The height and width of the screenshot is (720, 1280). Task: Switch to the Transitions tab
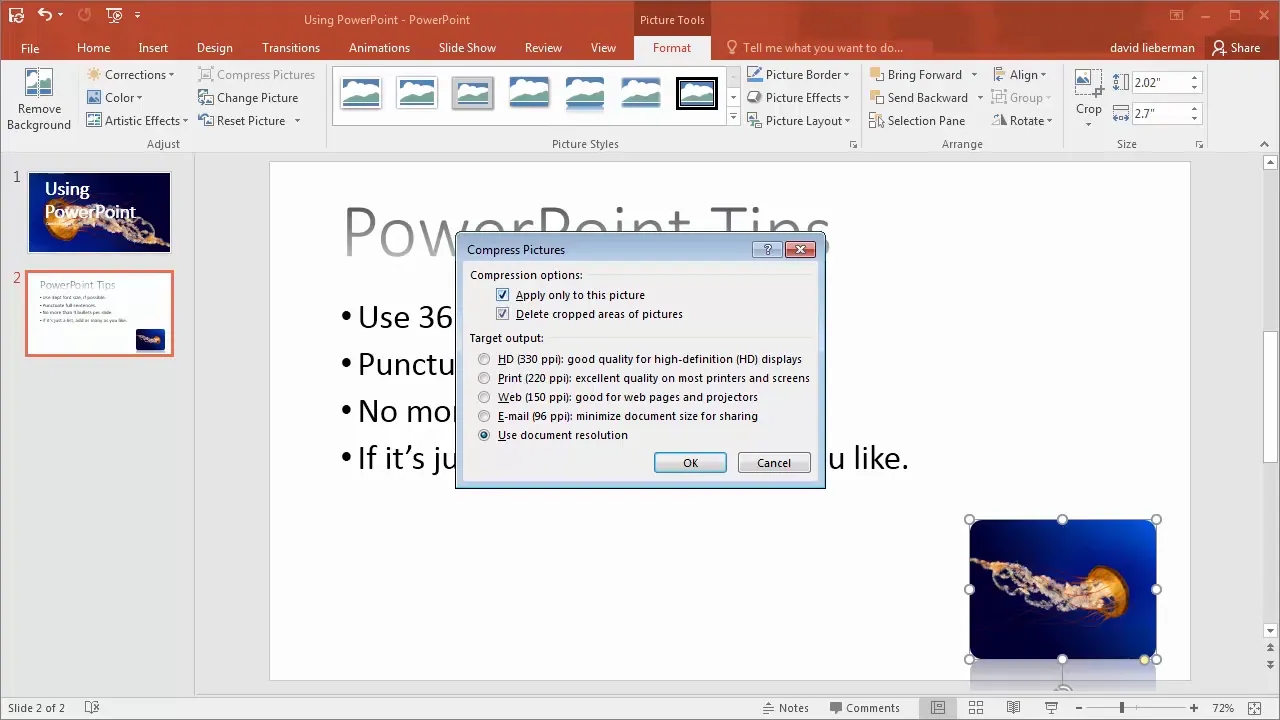[291, 48]
